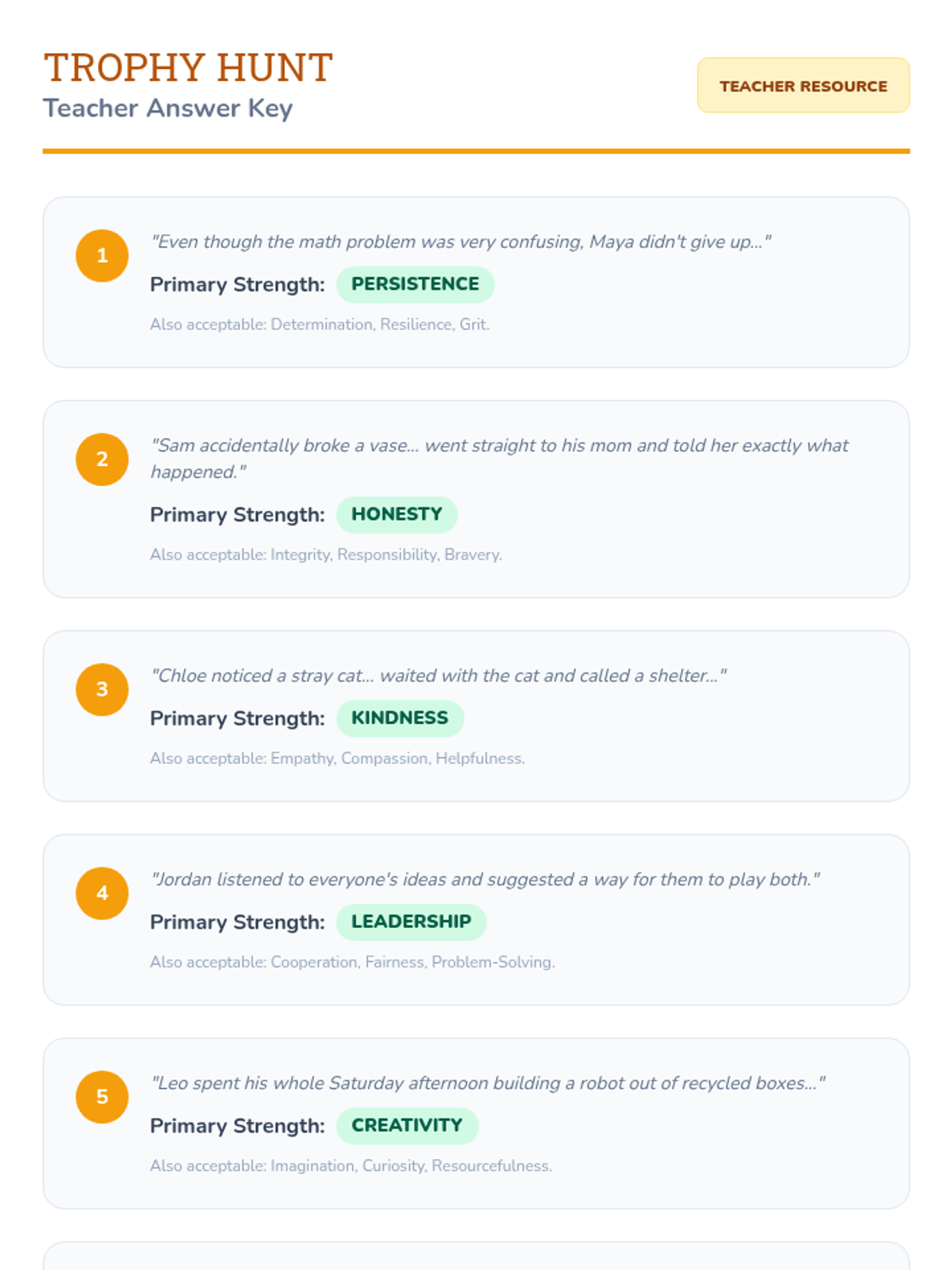Click the number 5 circle badge
The image size is (952, 1270).
102,1097
